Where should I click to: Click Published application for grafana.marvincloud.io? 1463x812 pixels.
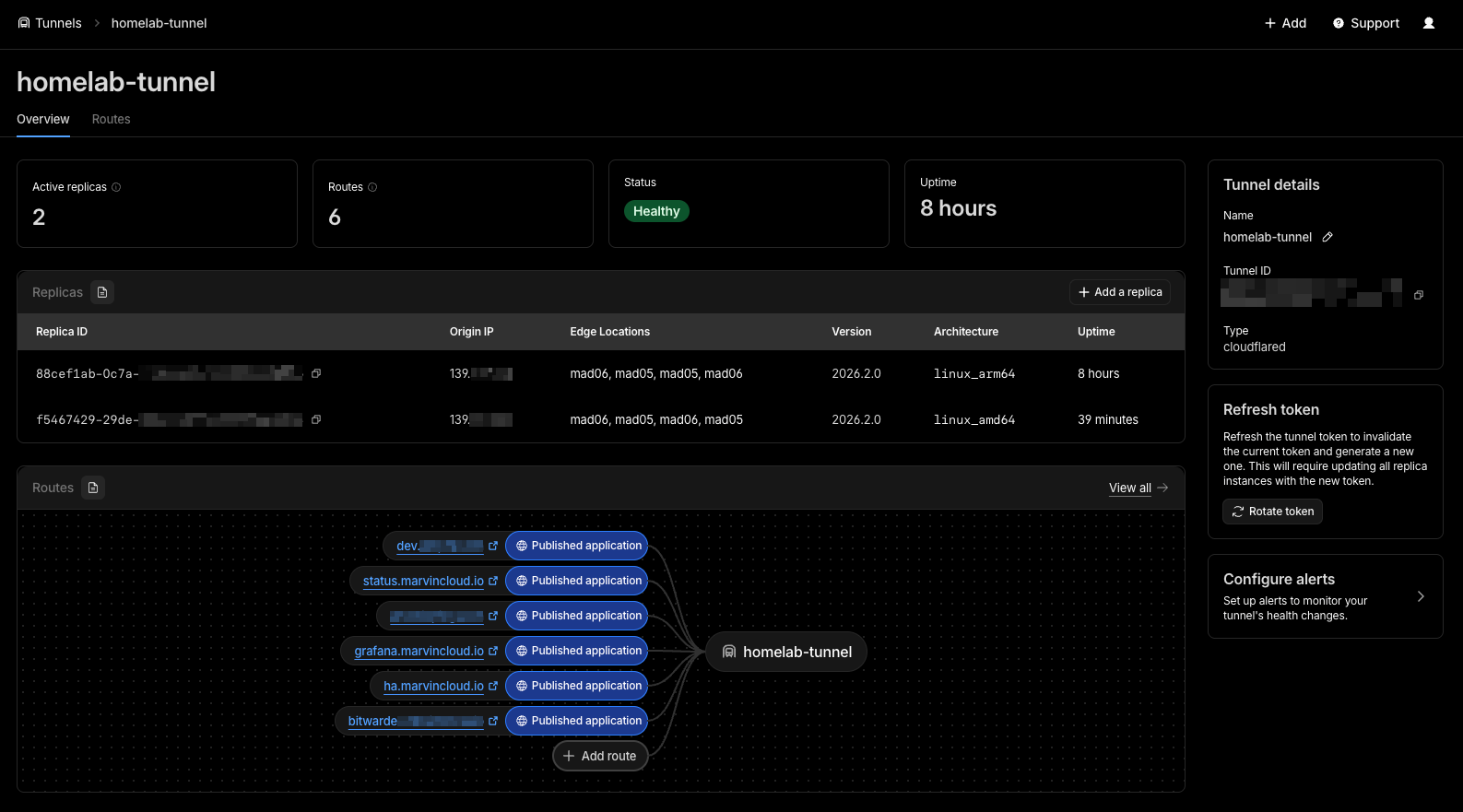coord(577,651)
